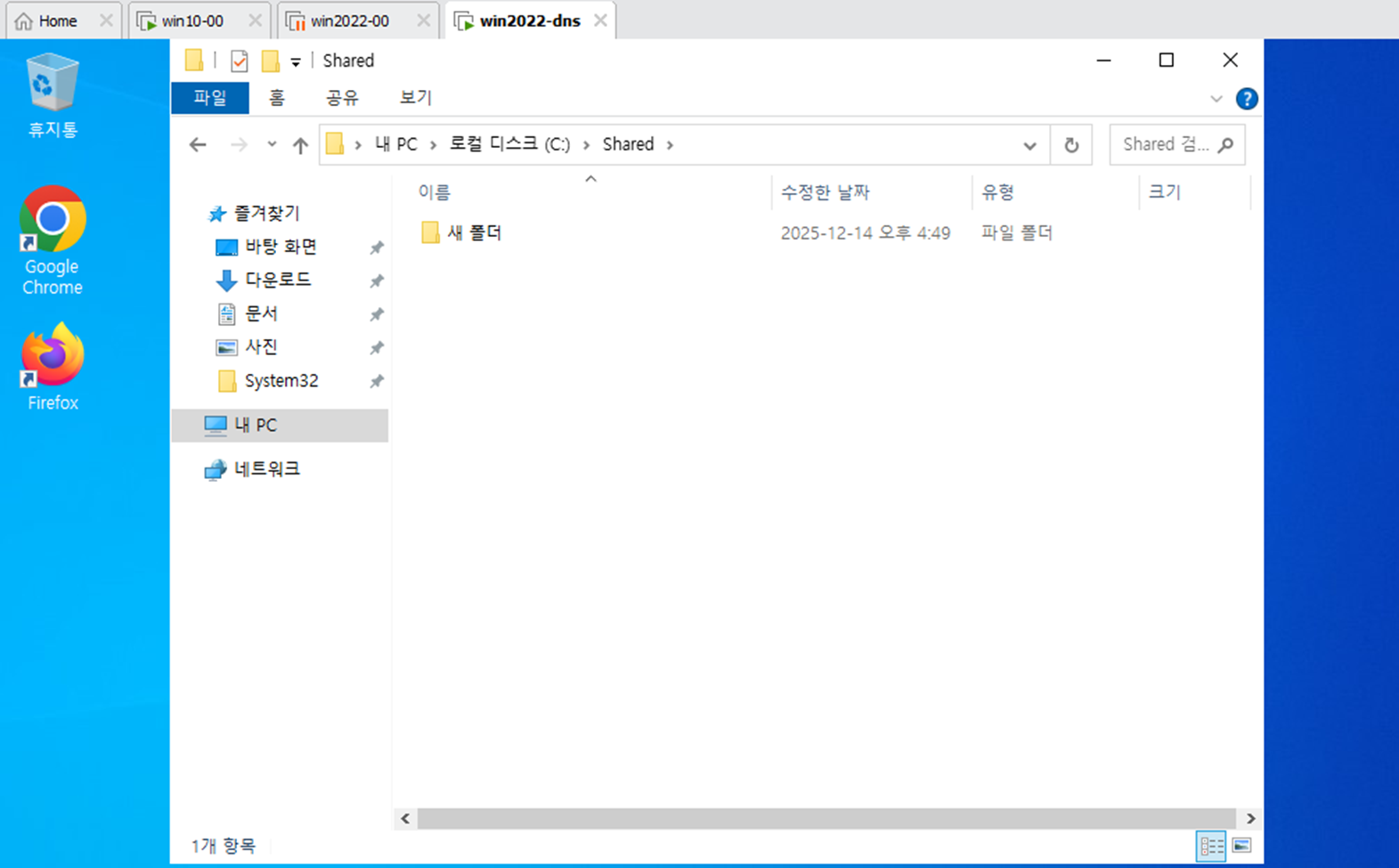1399x868 pixels.
Task: Click the pin icon next to 사진
Action: click(377, 347)
